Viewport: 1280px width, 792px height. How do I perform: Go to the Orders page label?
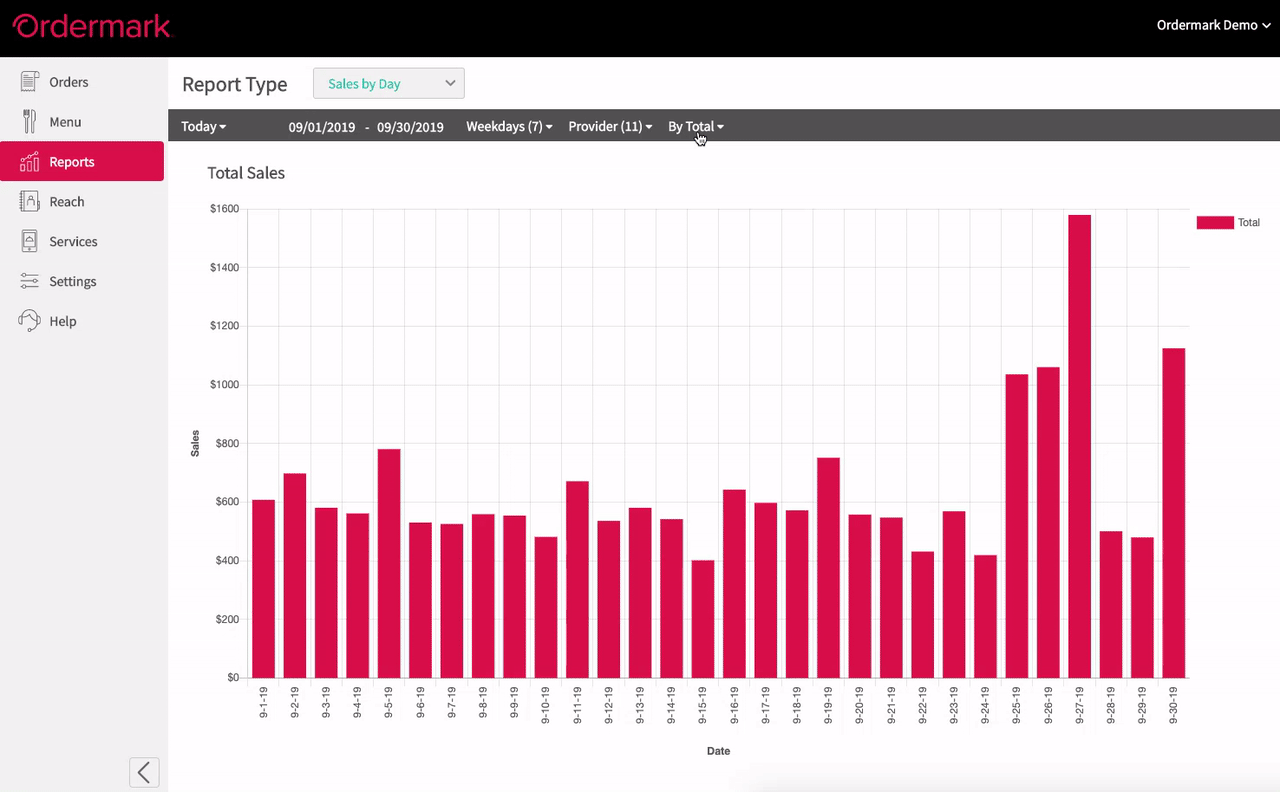69,82
